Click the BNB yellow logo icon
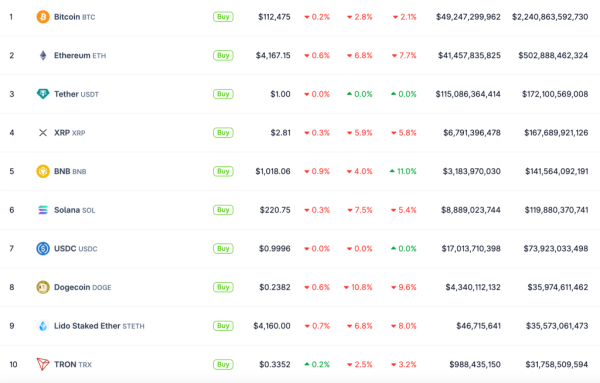The width and height of the screenshot is (600, 383). (x=43, y=171)
